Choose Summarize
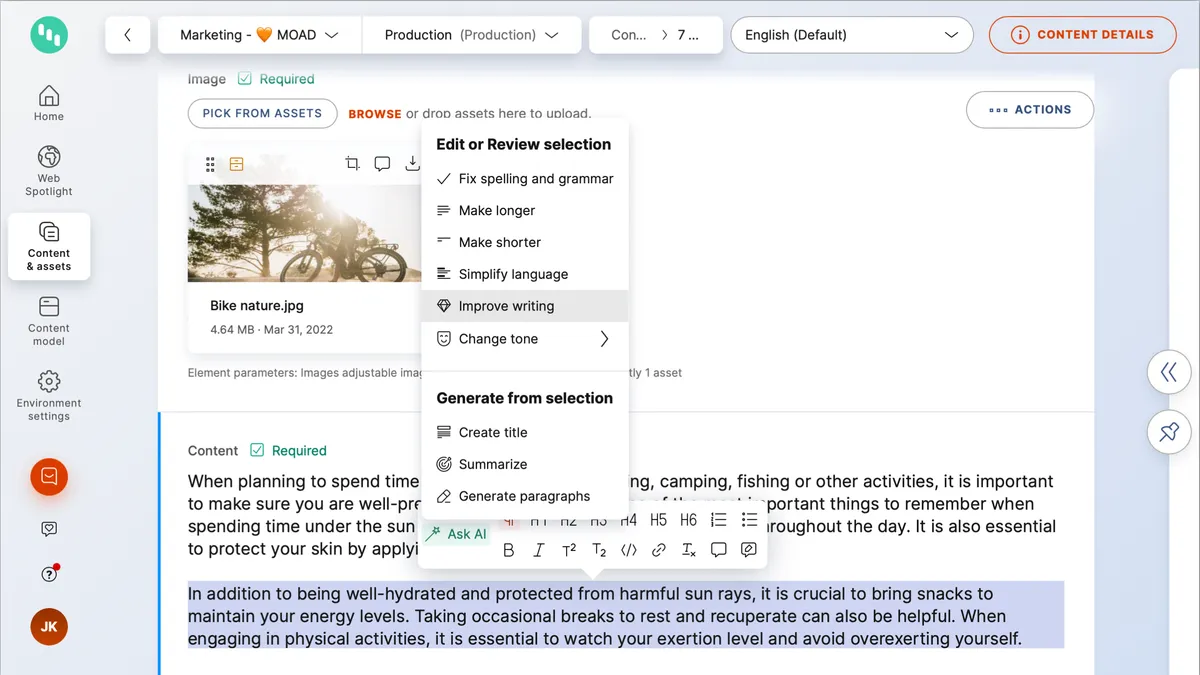The height and width of the screenshot is (675, 1200). tap(525, 464)
